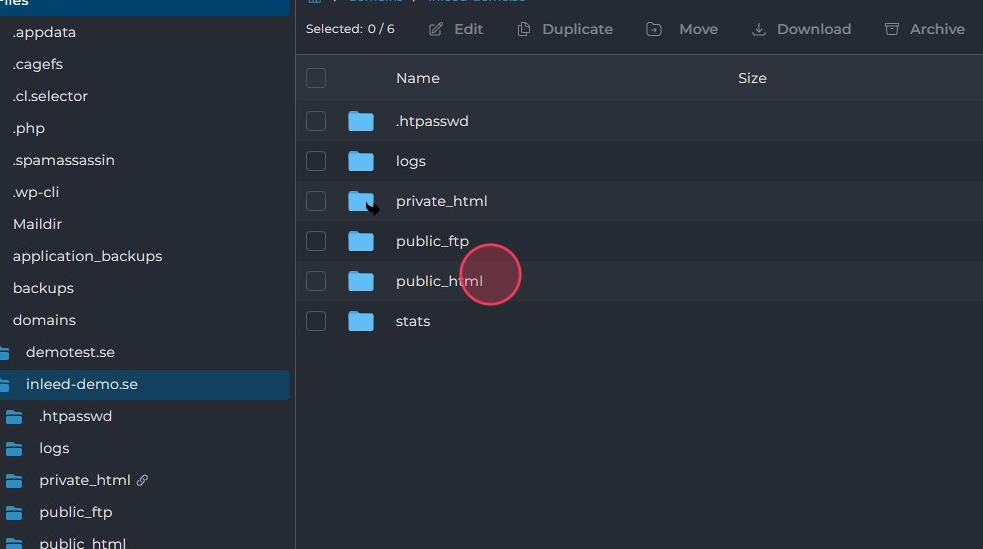Click the link symbol beside private_html in sidebar
Screen dimensions: 983x549
[142, 480]
